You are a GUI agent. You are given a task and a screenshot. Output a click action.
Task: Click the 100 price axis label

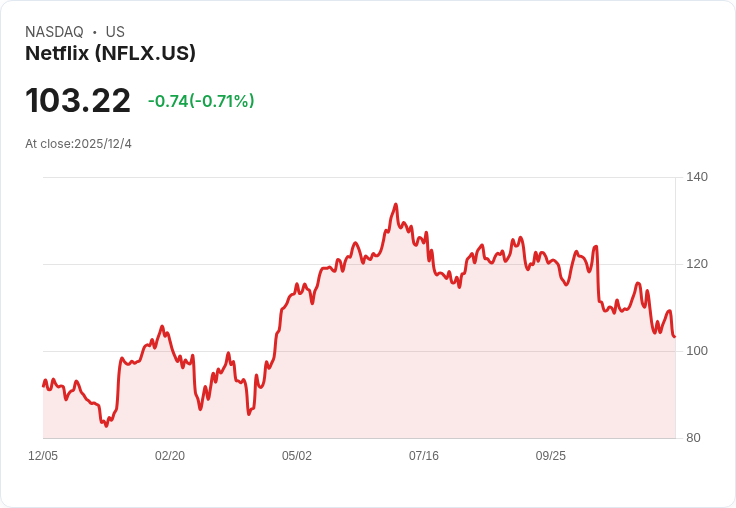pos(697,351)
